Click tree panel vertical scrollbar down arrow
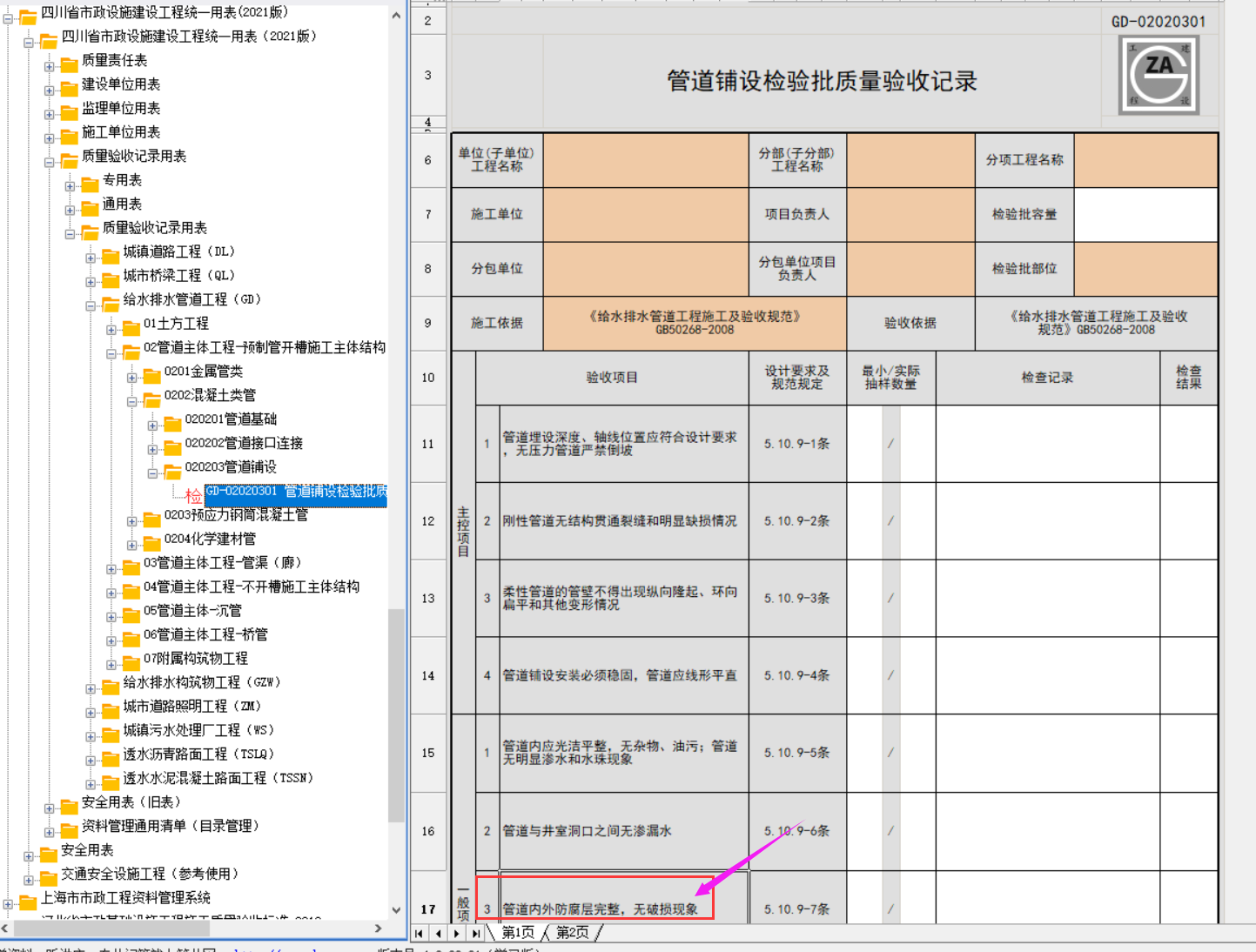 [x=396, y=910]
